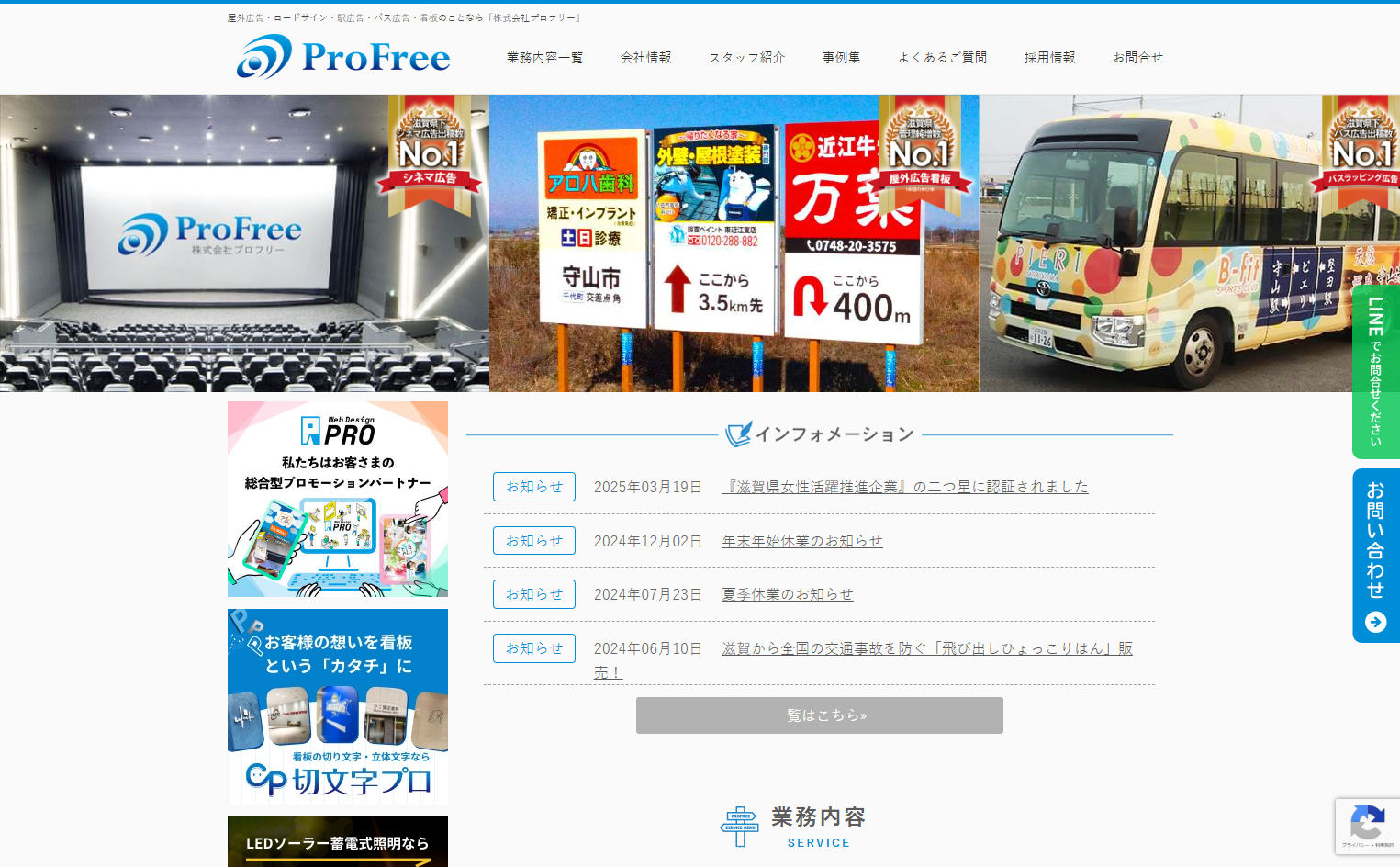Click お知らせ tag for 2024年06月10日
1400x867 pixels.
534,648
